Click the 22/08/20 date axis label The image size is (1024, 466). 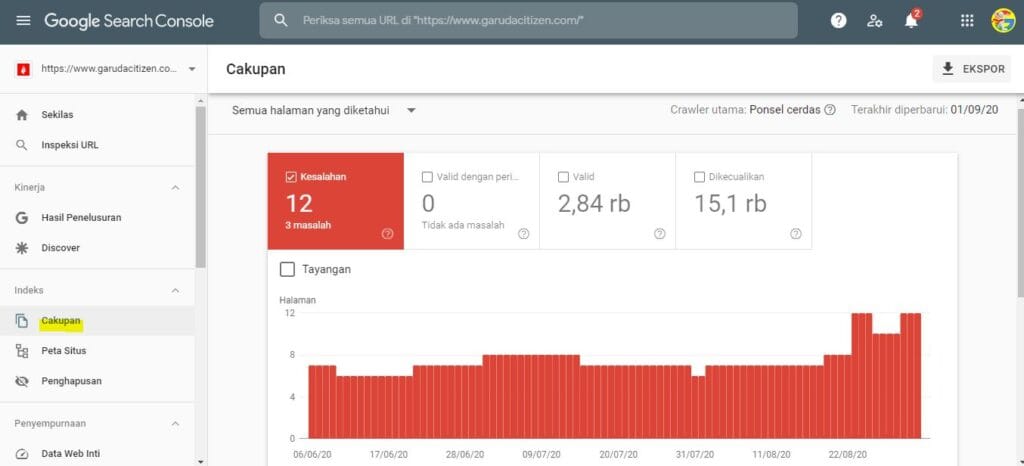pyautogui.click(x=848, y=454)
